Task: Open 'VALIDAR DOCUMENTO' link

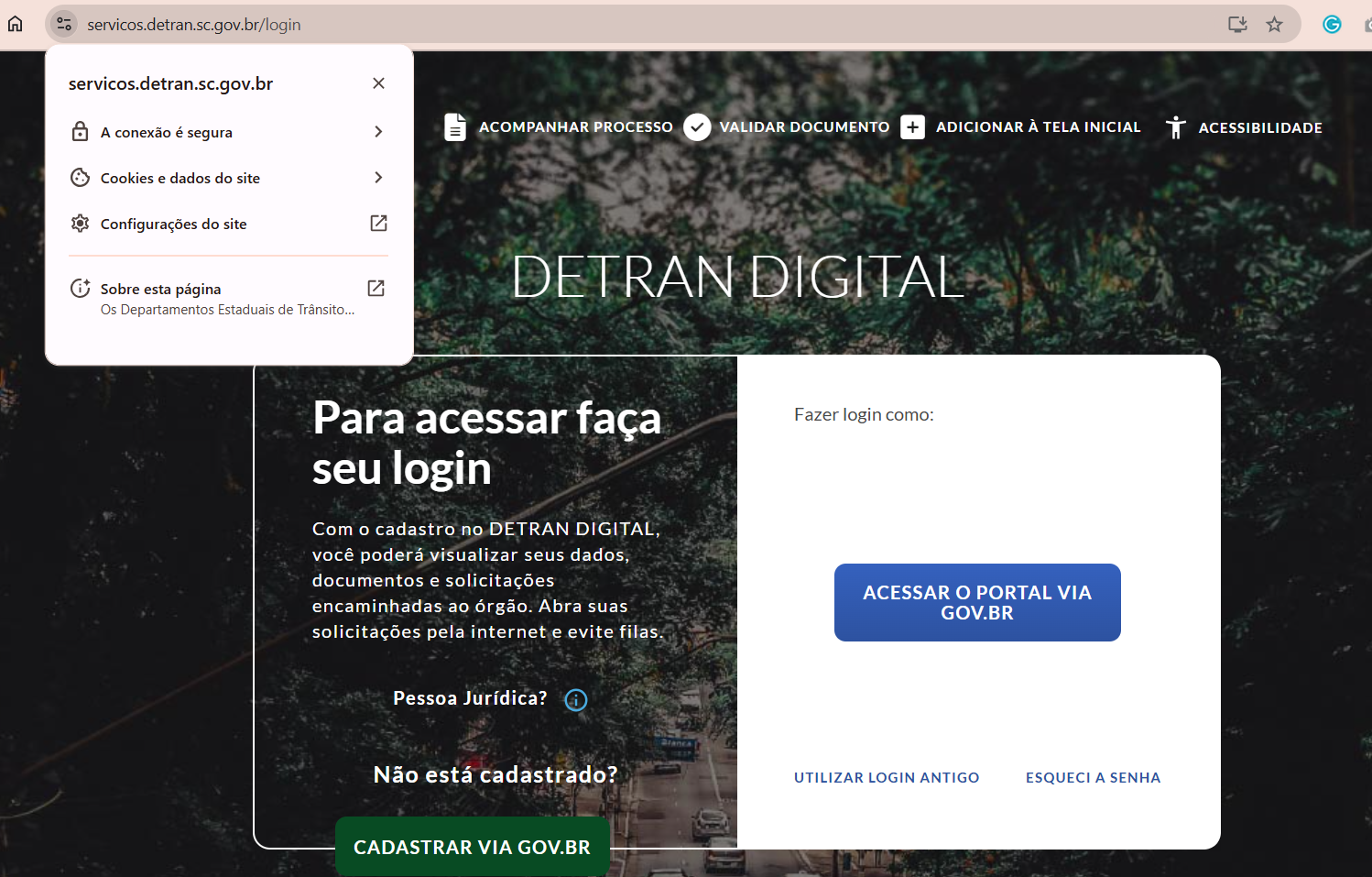Action: point(804,127)
